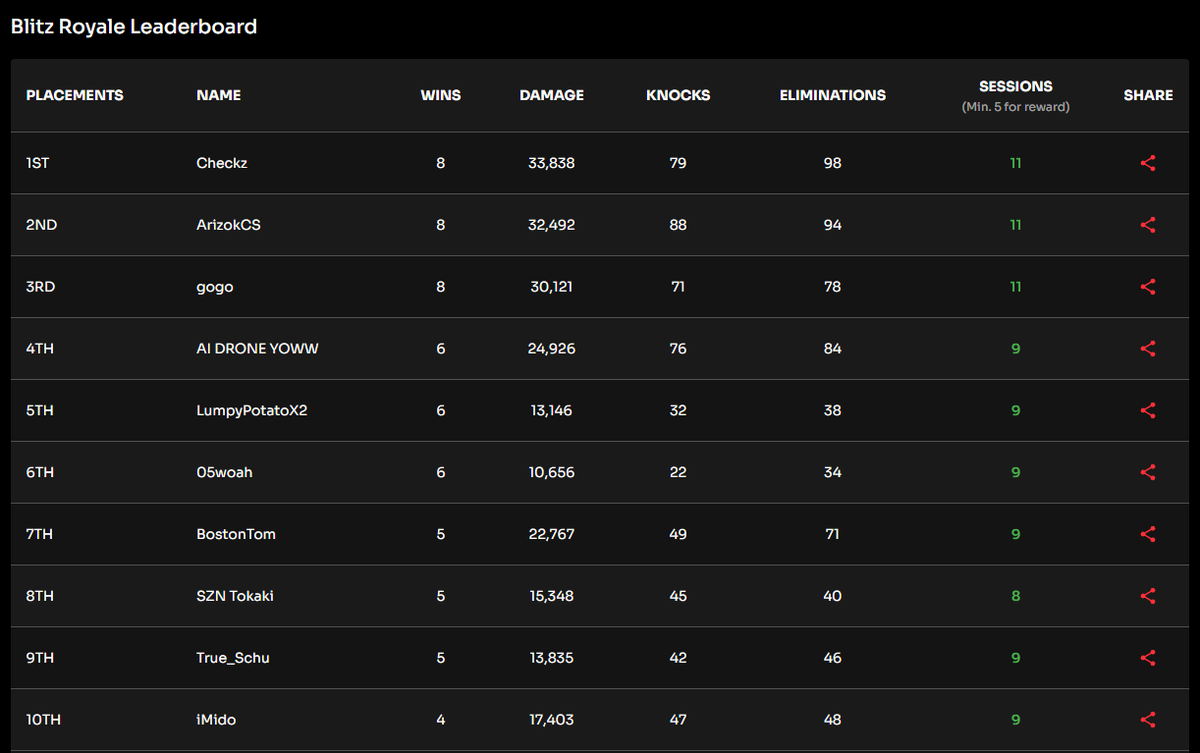
Task: Share LumpyPotatoX2's leaderboard entry
Action: (x=1148, y=410)
